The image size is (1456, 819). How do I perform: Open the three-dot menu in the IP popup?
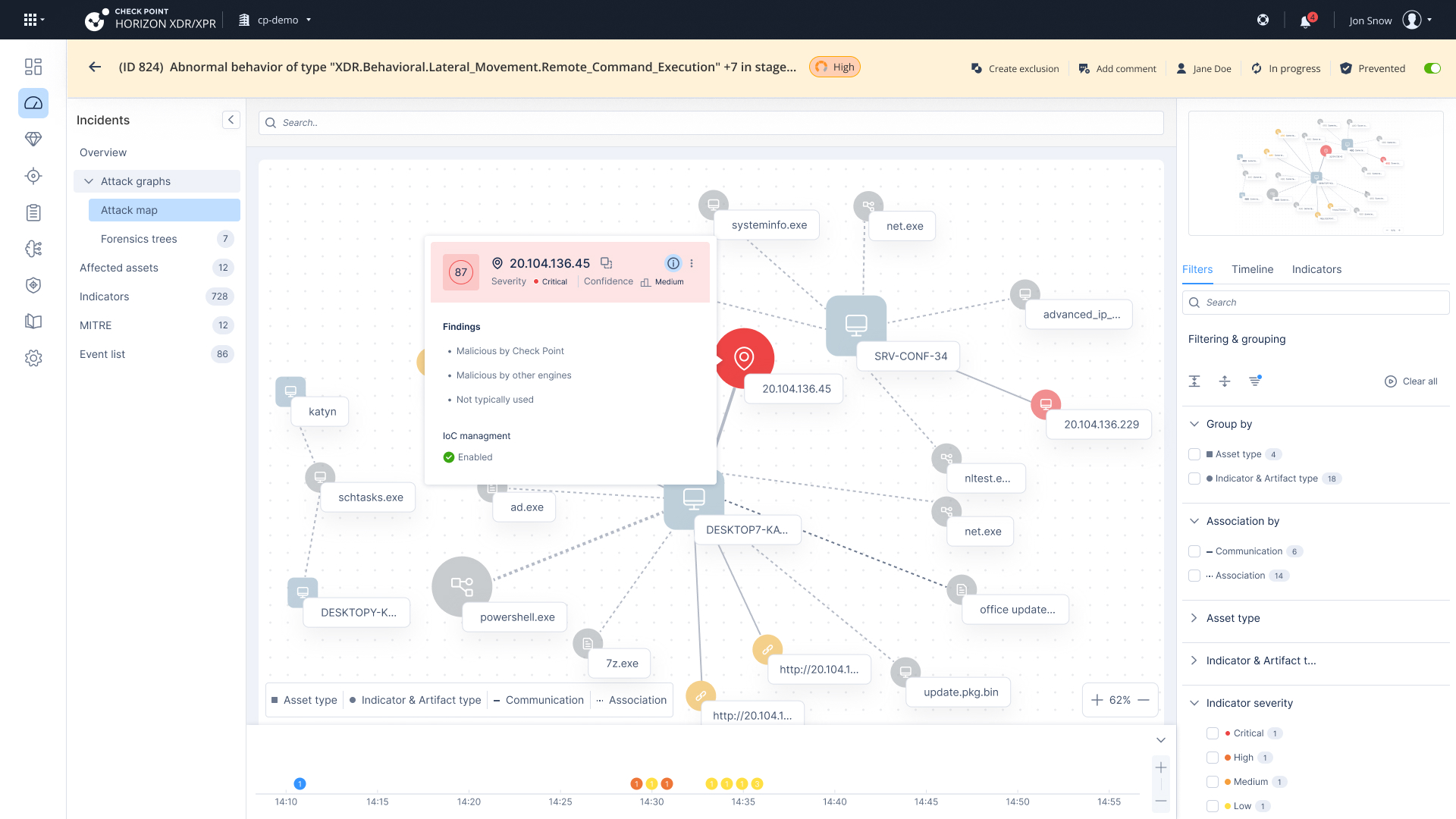[x=692, y=263]
